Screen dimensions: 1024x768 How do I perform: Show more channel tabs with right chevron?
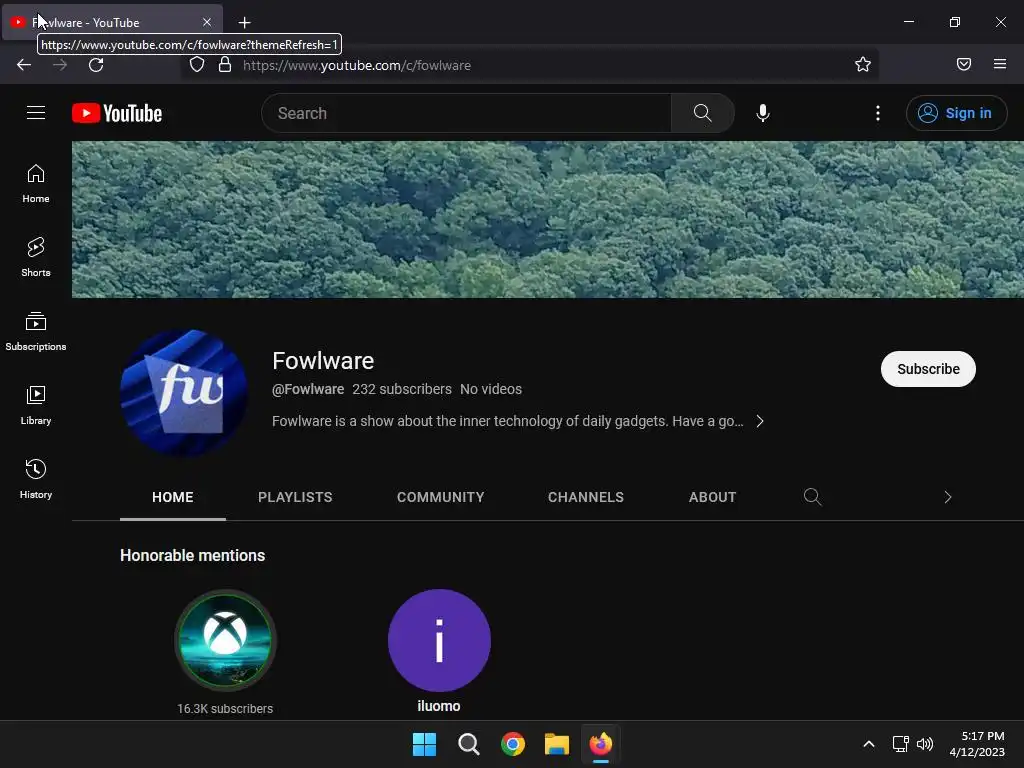point(948,497)
